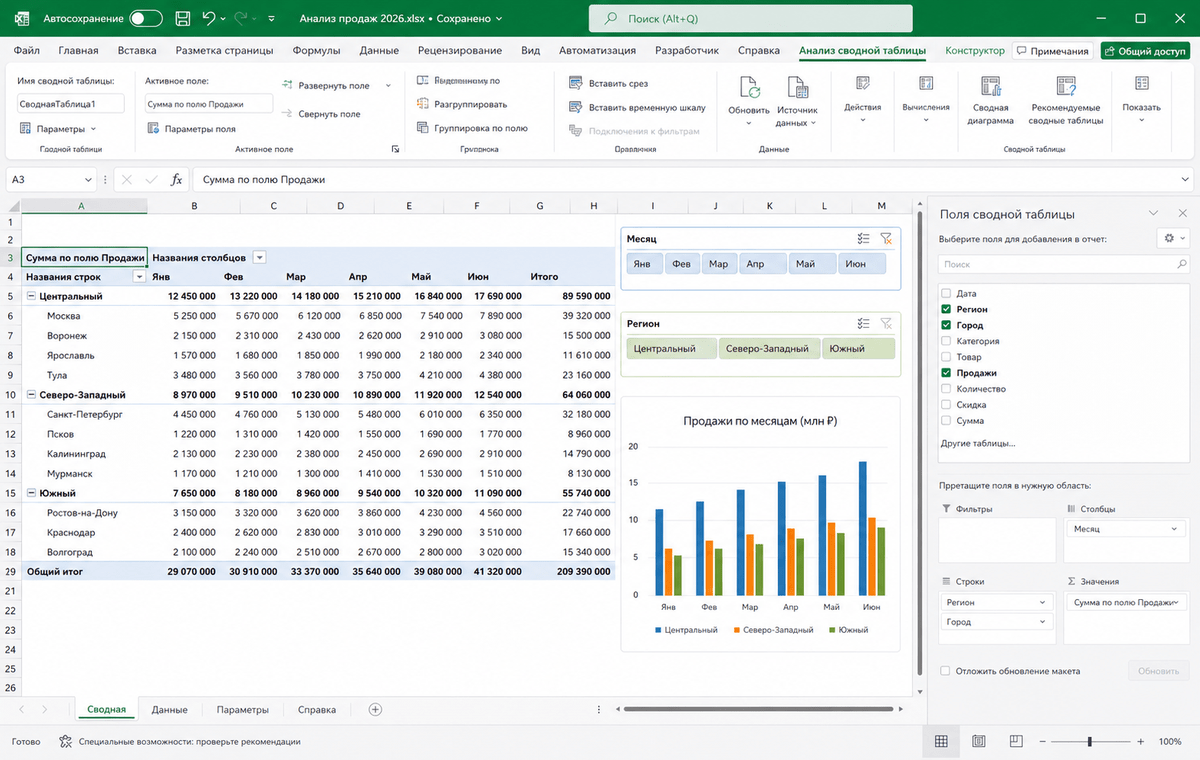
Task: Collapse the Центральный row group
Action: coord(30,296)
